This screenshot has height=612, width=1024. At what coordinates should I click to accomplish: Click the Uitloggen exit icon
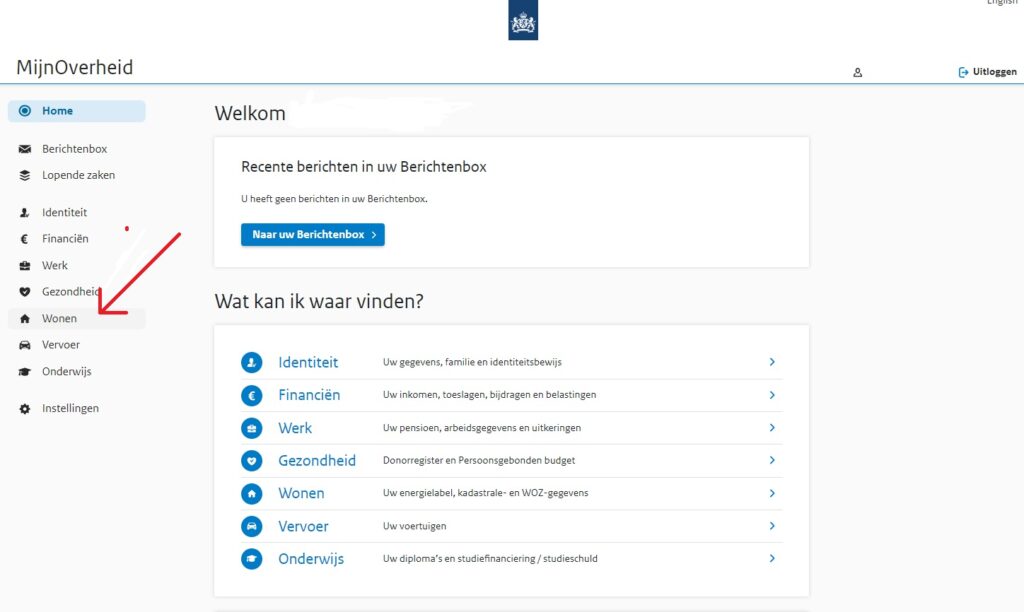(x=963, y=72)
